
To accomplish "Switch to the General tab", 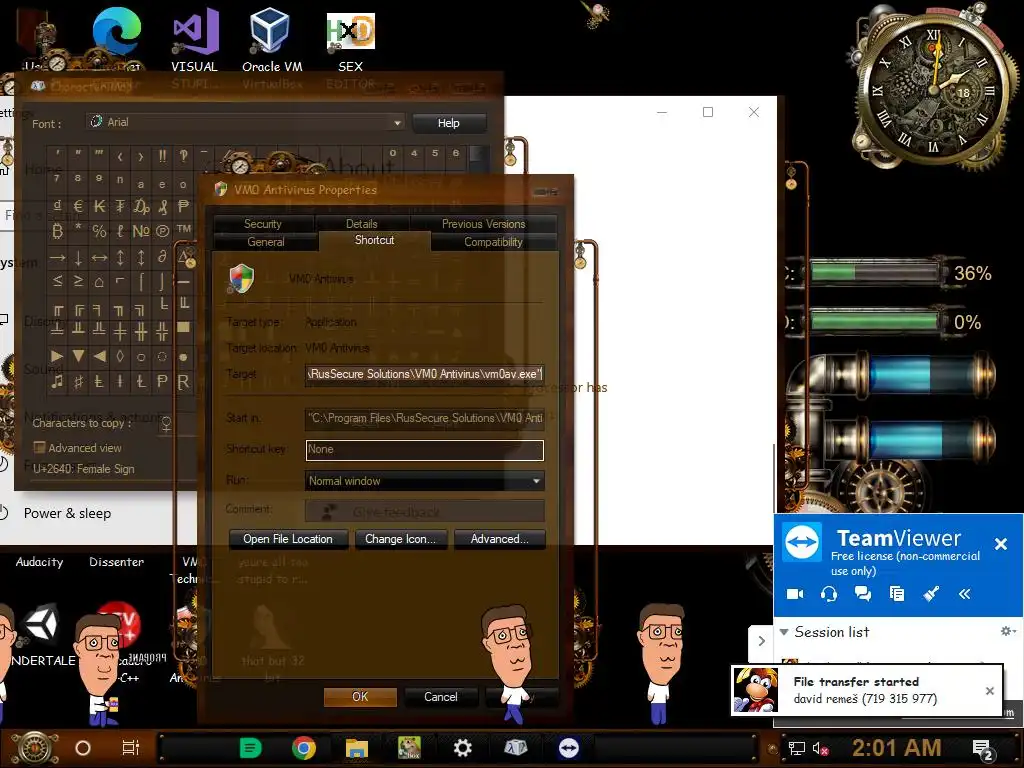I will point(266,242).
